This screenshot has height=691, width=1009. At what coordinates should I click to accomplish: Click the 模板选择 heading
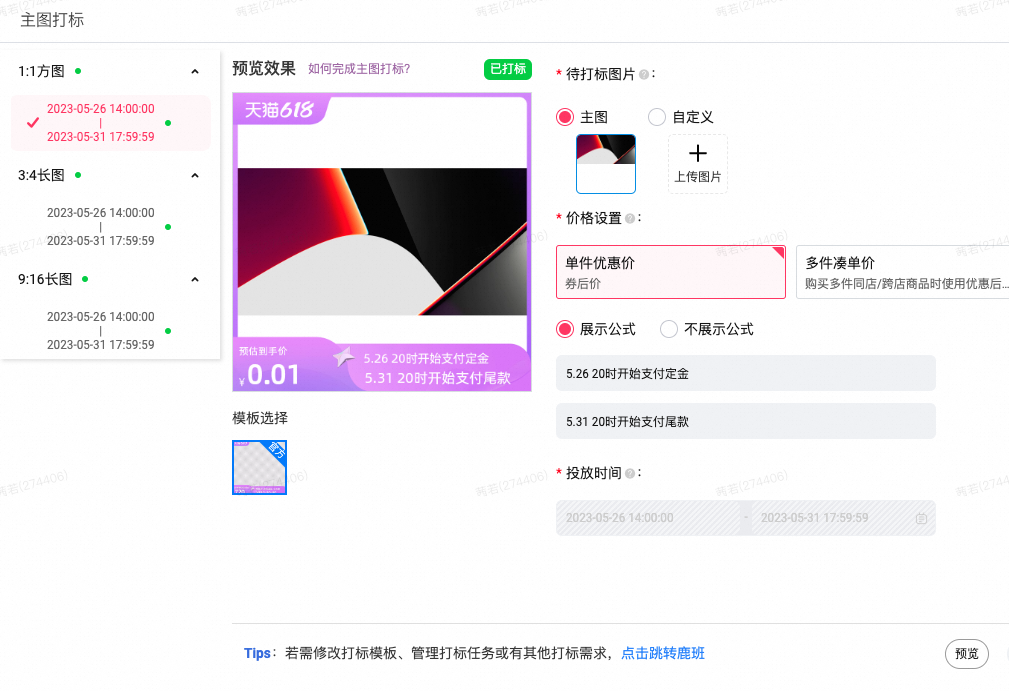coord(260,418)
